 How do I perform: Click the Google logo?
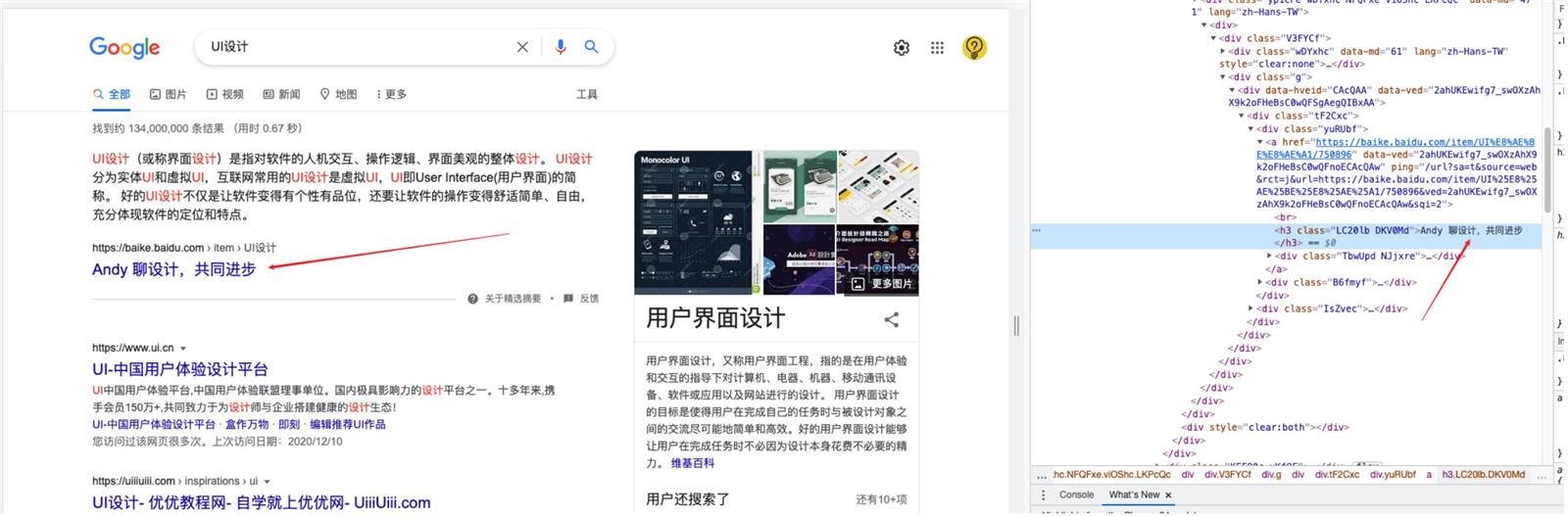click(124, 47)
